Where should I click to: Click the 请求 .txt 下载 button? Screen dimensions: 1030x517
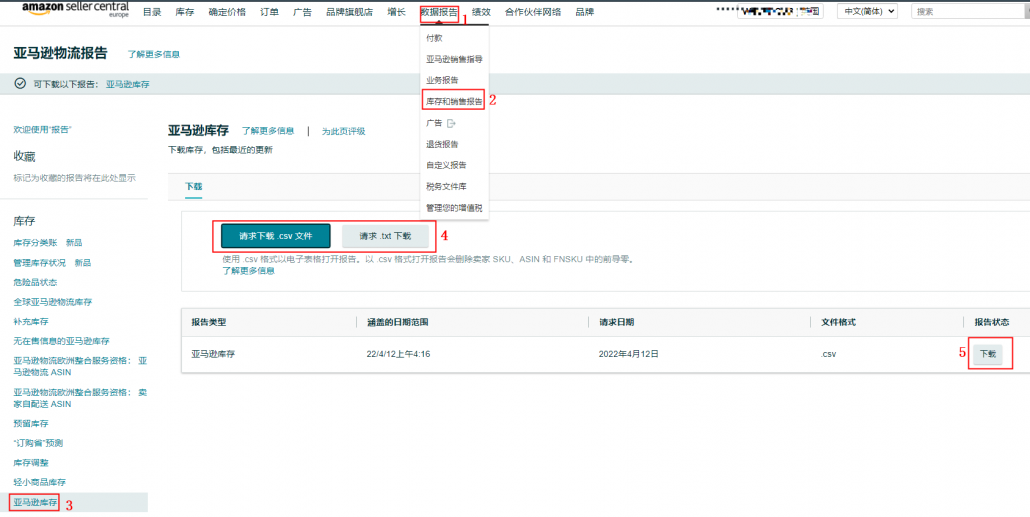coord(385,236)
